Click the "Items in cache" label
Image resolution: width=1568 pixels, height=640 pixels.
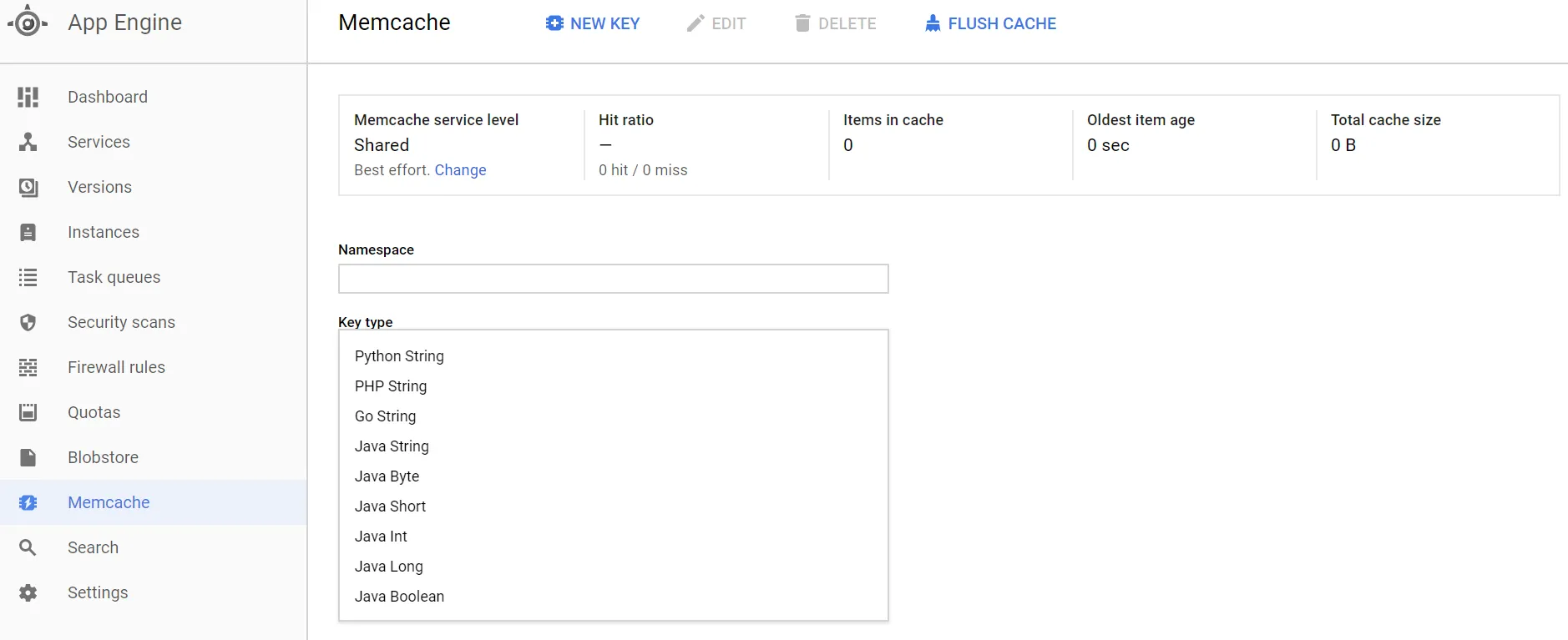tap(893, 120)
